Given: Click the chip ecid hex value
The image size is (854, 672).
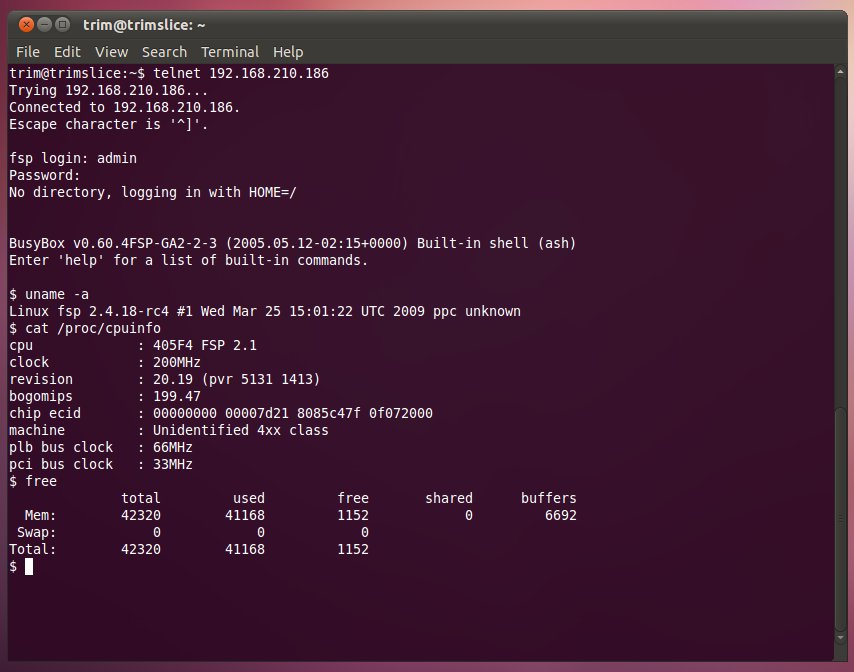Looking at the screenshot, I should (292, 413).
